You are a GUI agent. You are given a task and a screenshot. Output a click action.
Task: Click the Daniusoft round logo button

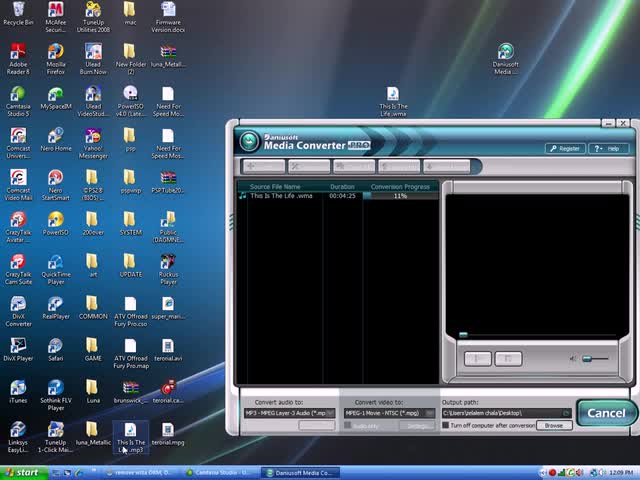click(249, 141)
